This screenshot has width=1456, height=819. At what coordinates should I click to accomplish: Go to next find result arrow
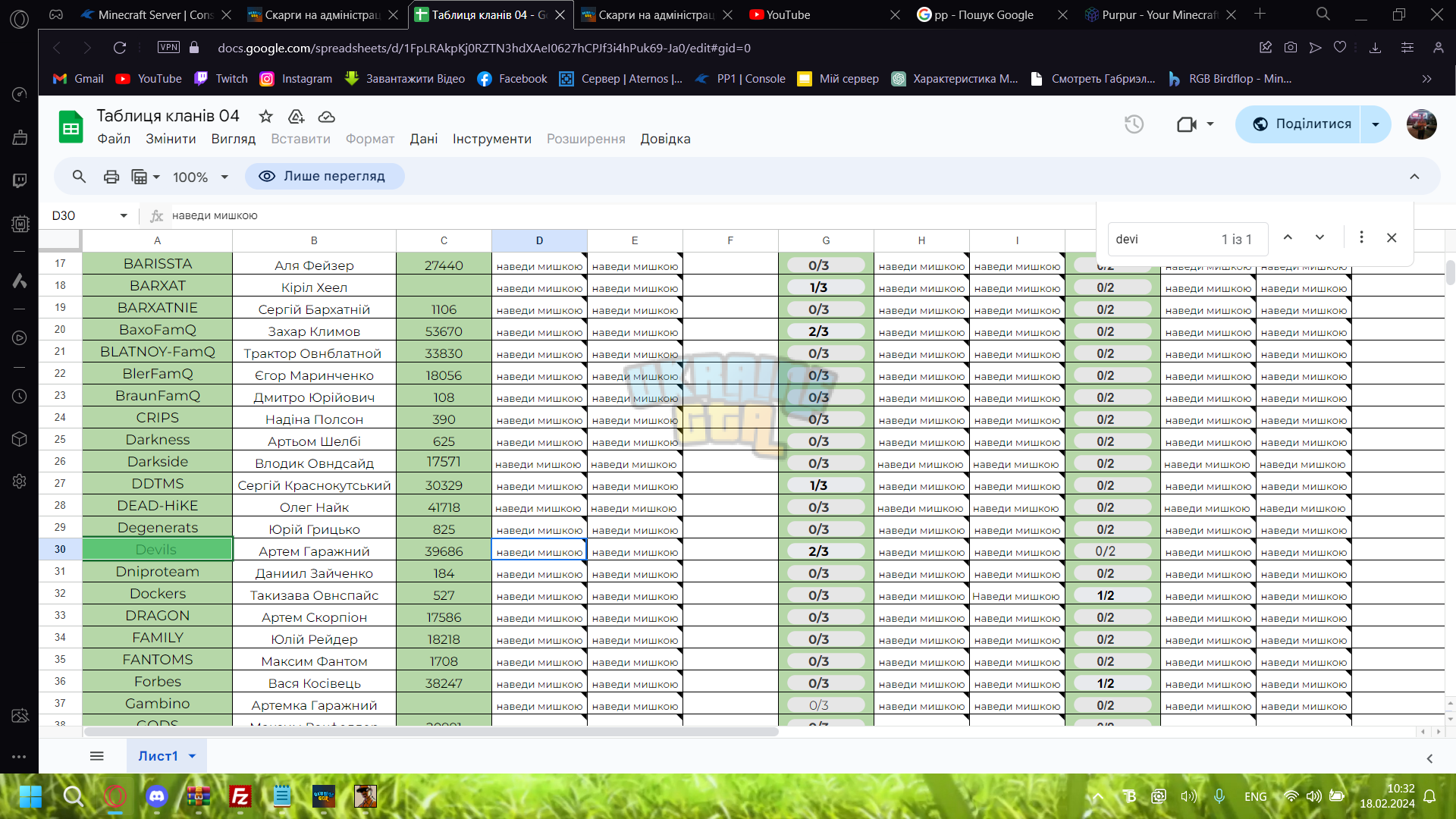tap(1319, 237)
